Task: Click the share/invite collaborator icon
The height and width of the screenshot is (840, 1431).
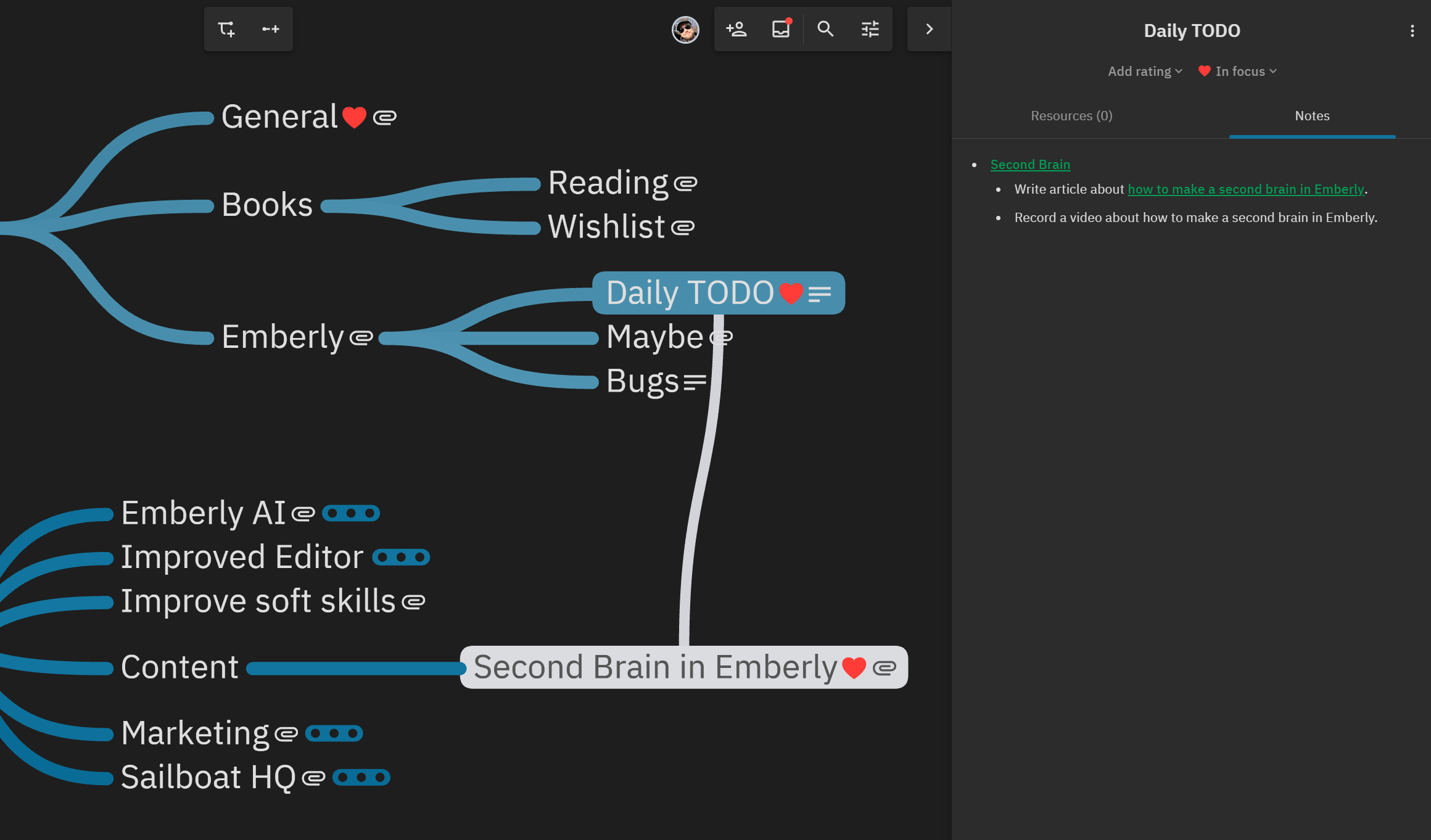Action: click(736, 29)
